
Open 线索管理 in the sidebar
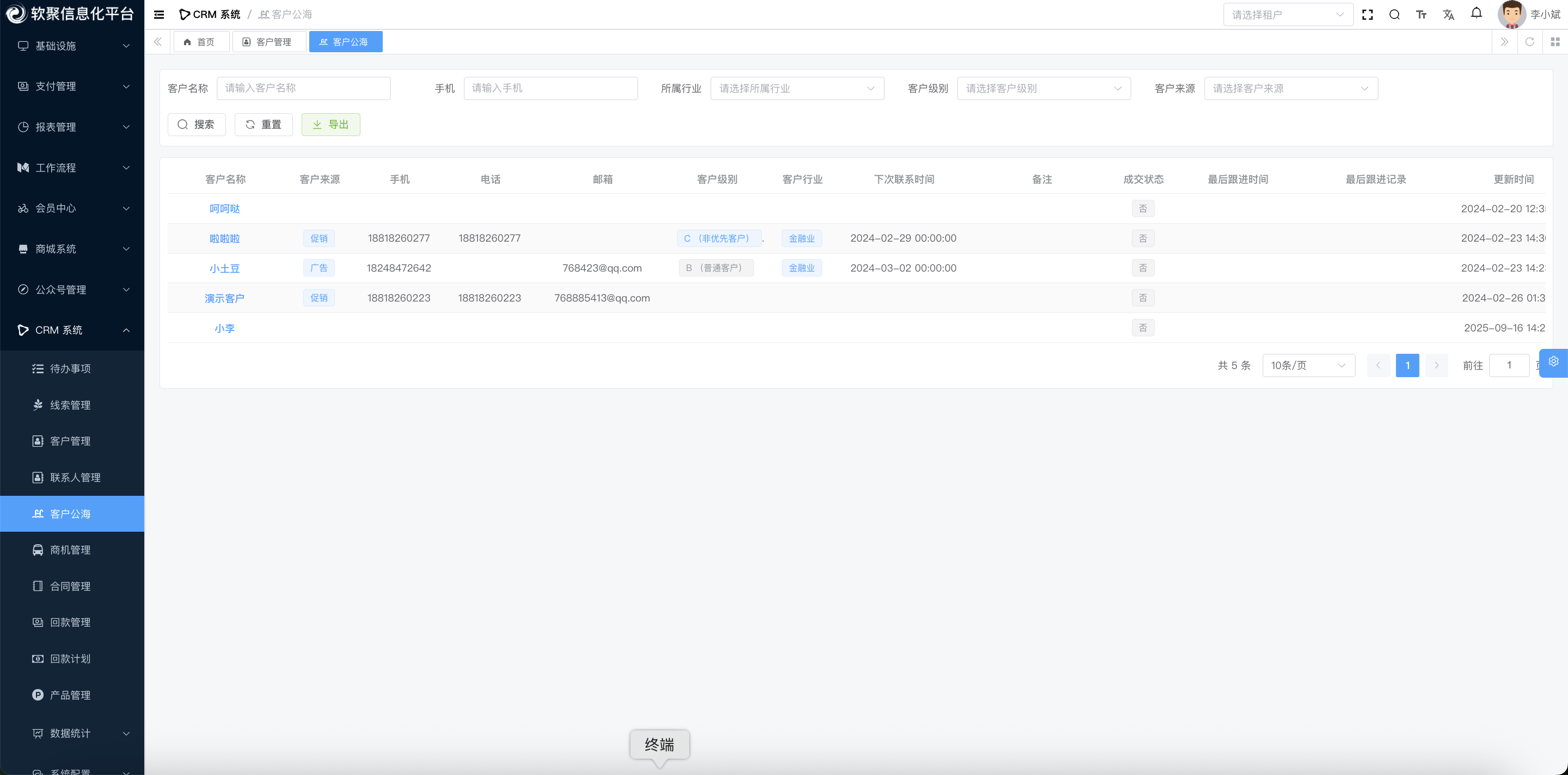(71, 405)
